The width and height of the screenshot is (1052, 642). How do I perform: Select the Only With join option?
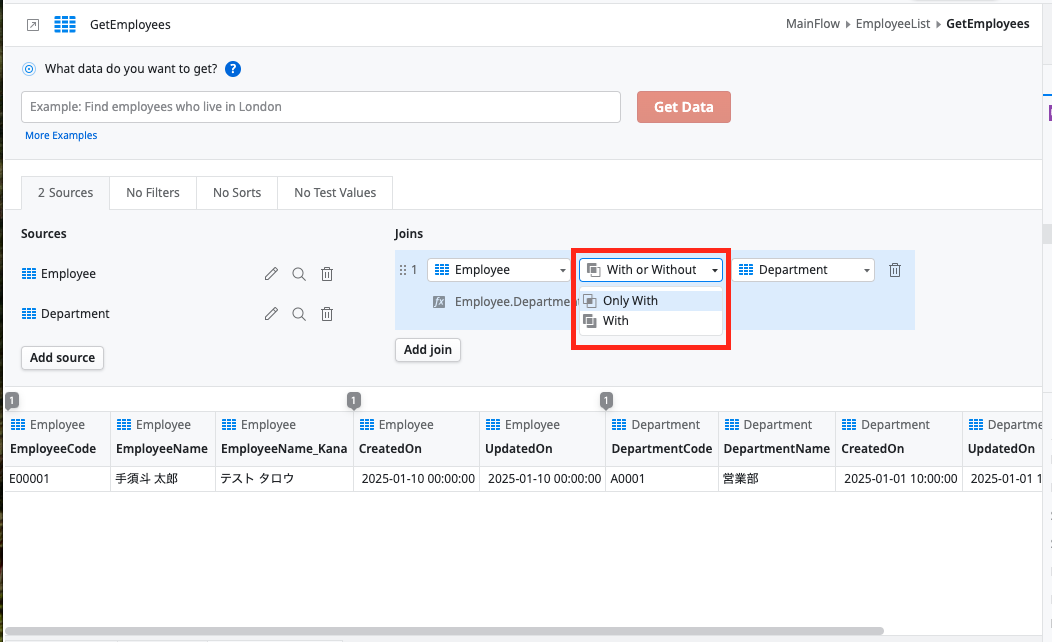pyautogui.click(x=630, y=300)
